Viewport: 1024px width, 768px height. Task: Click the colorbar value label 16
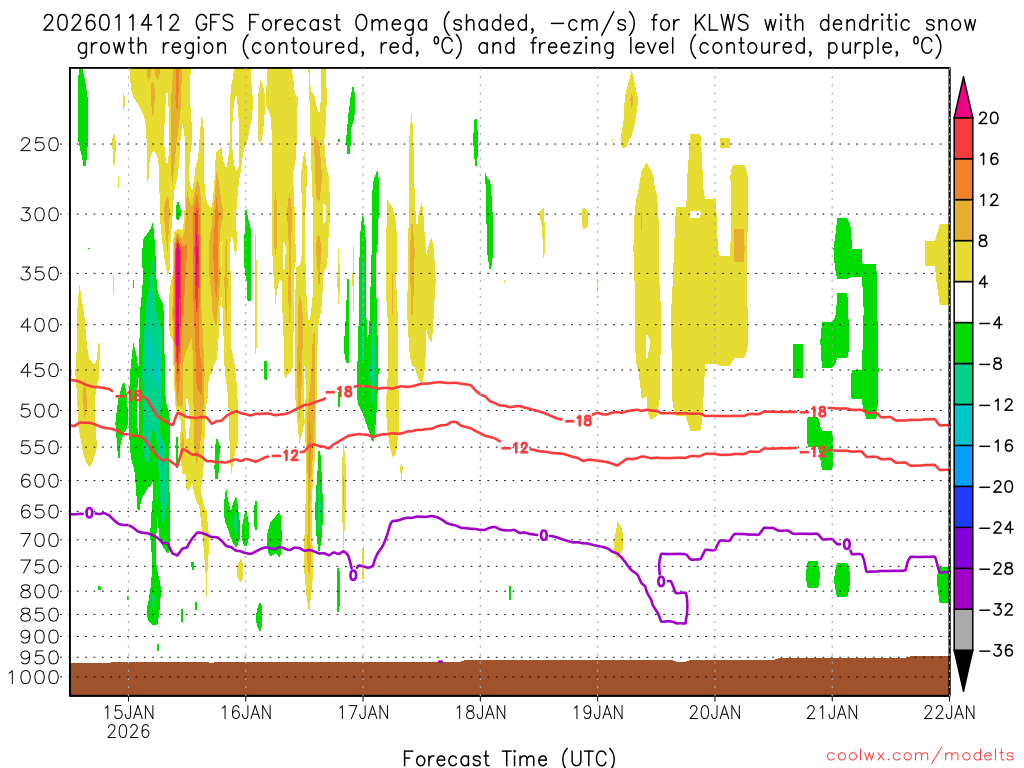point(989,159)
